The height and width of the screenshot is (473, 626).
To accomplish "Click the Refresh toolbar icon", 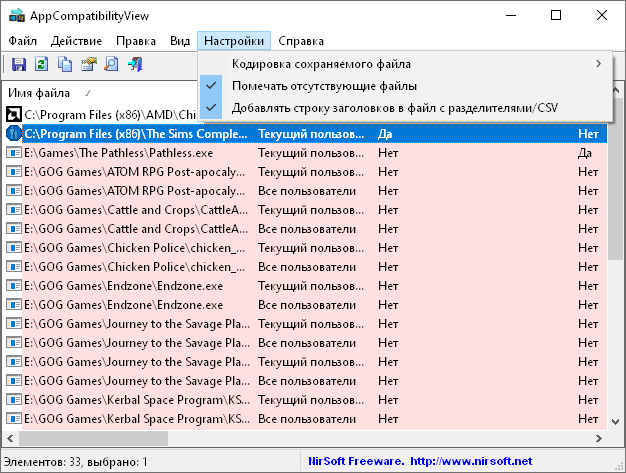I will point(42,64).
